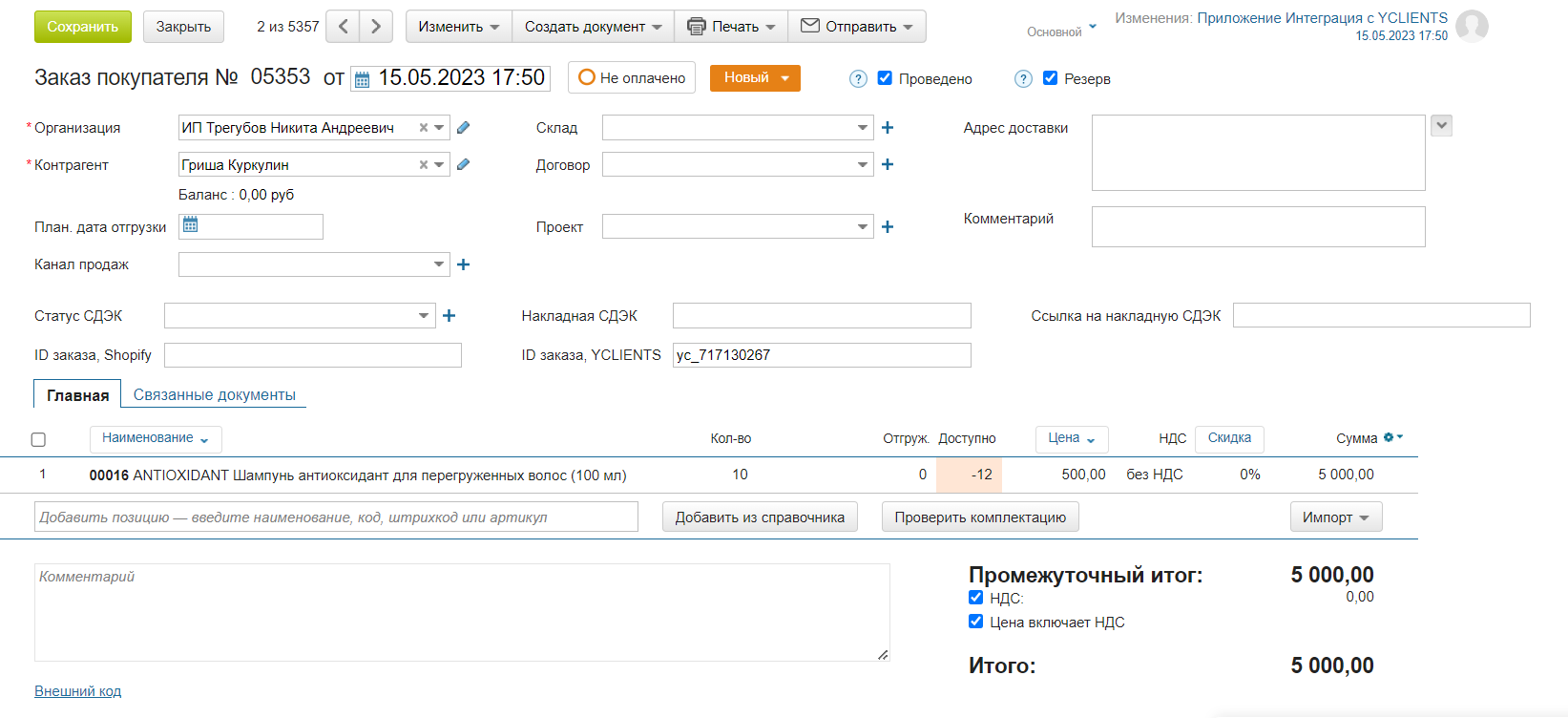Image resolution: width=1568 pixels, height=718 pixels.
Task: Click Ссылка на накладную СДЭК field
Action: (x=1381, y=315)
